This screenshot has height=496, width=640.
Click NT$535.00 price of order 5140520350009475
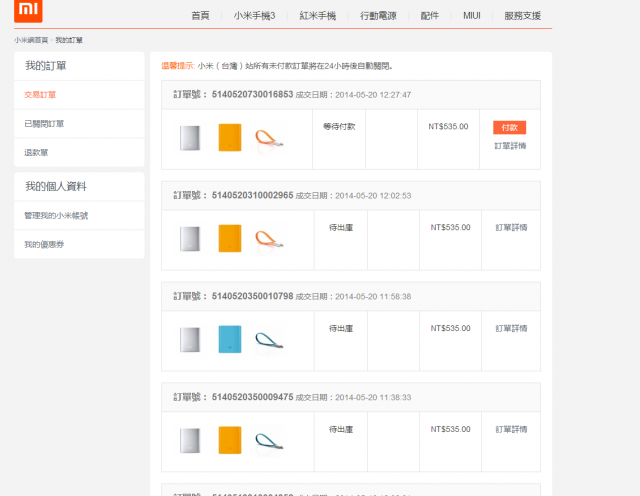tap(450, 429)
